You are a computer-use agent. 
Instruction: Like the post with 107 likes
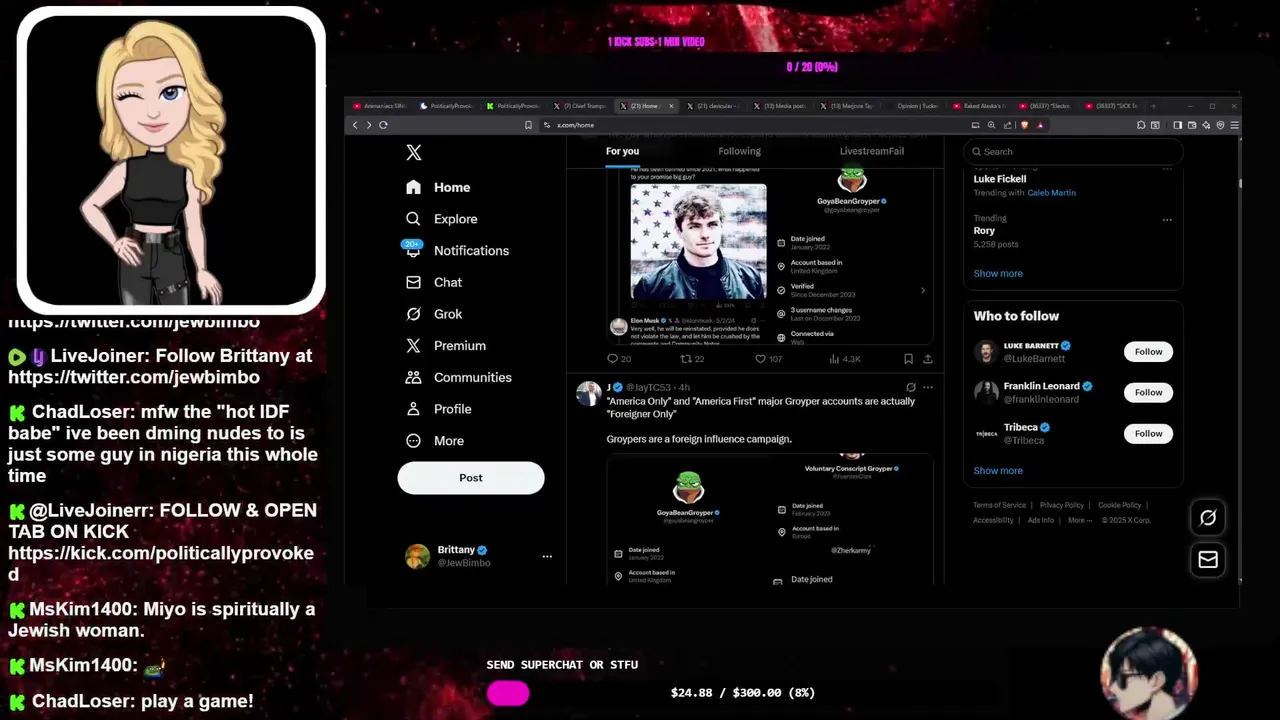(768, 359)
